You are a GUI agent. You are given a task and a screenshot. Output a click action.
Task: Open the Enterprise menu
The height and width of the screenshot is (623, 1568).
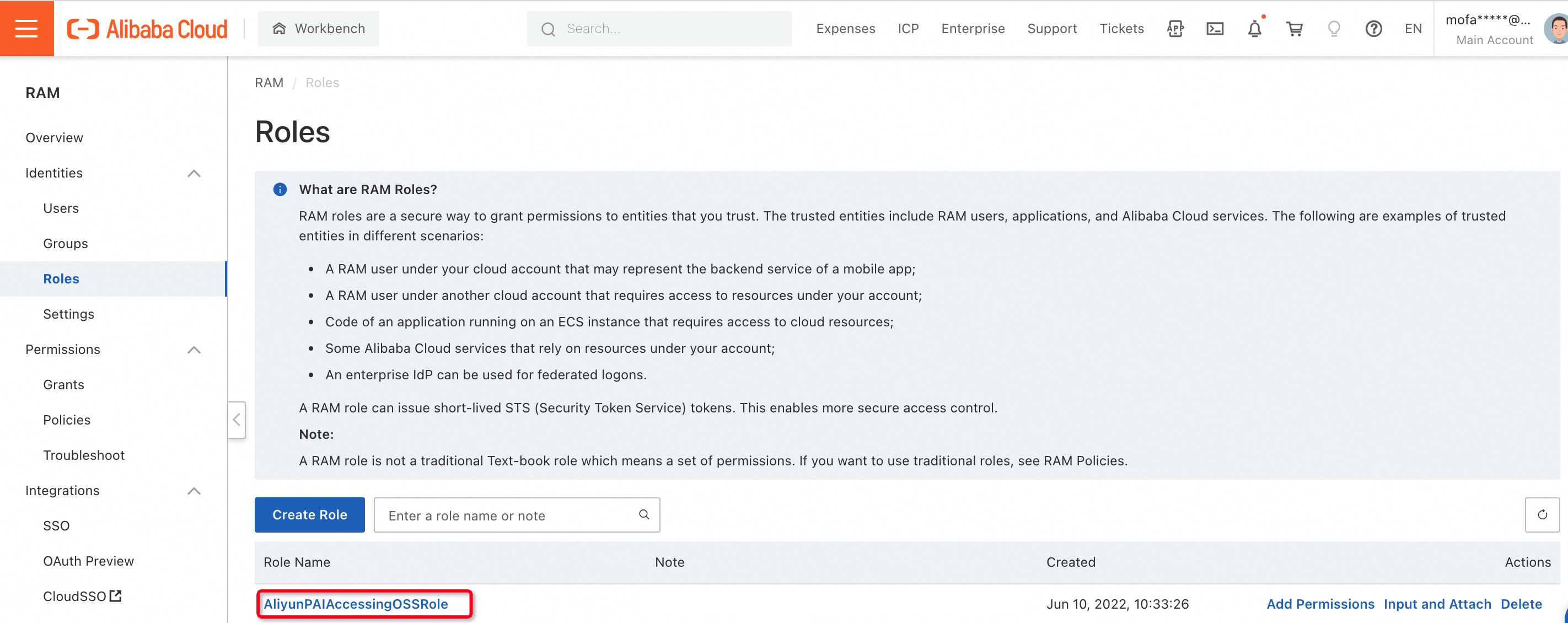click(x=973, y=29)
